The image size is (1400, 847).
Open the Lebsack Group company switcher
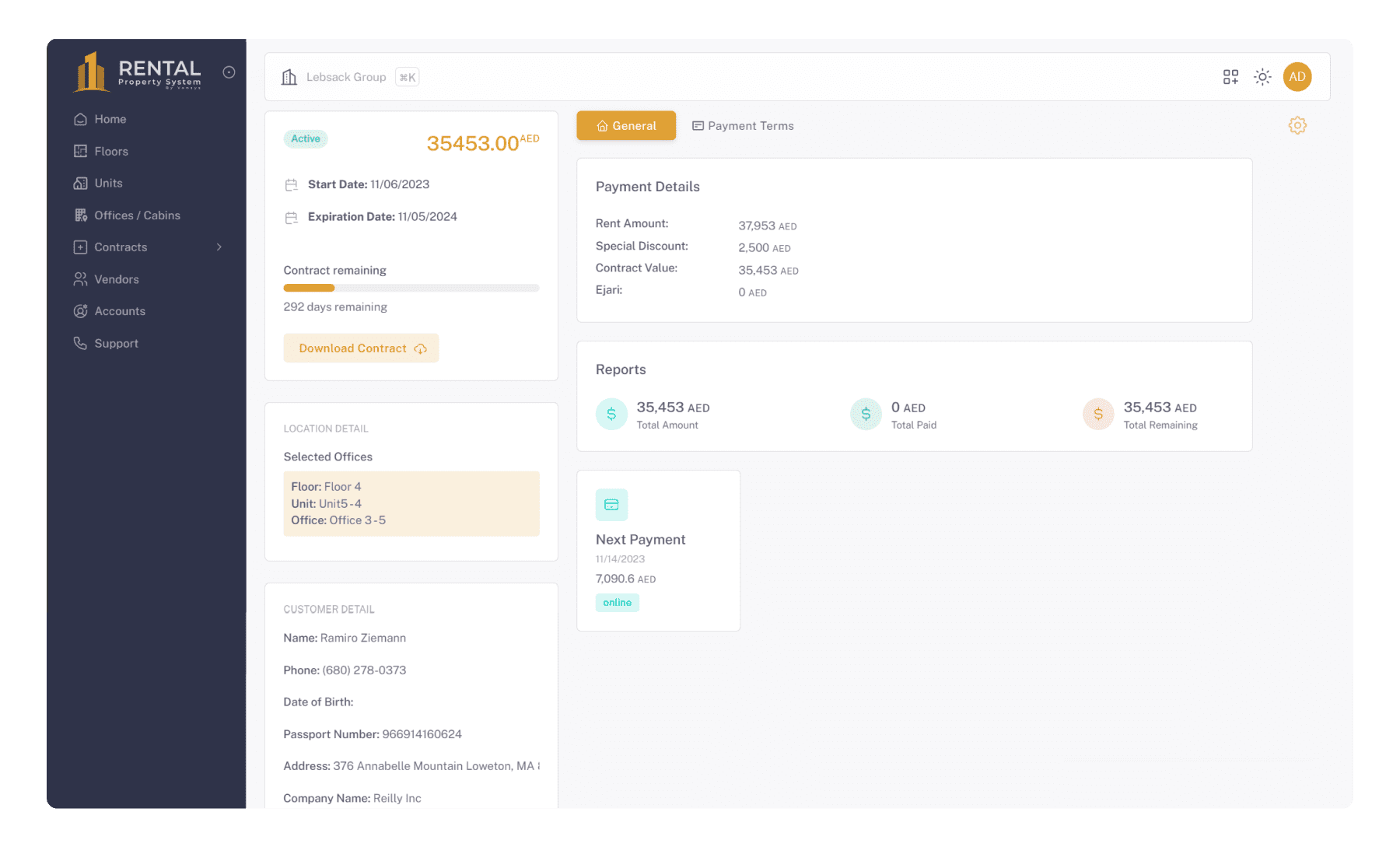[x=346, y=77]
